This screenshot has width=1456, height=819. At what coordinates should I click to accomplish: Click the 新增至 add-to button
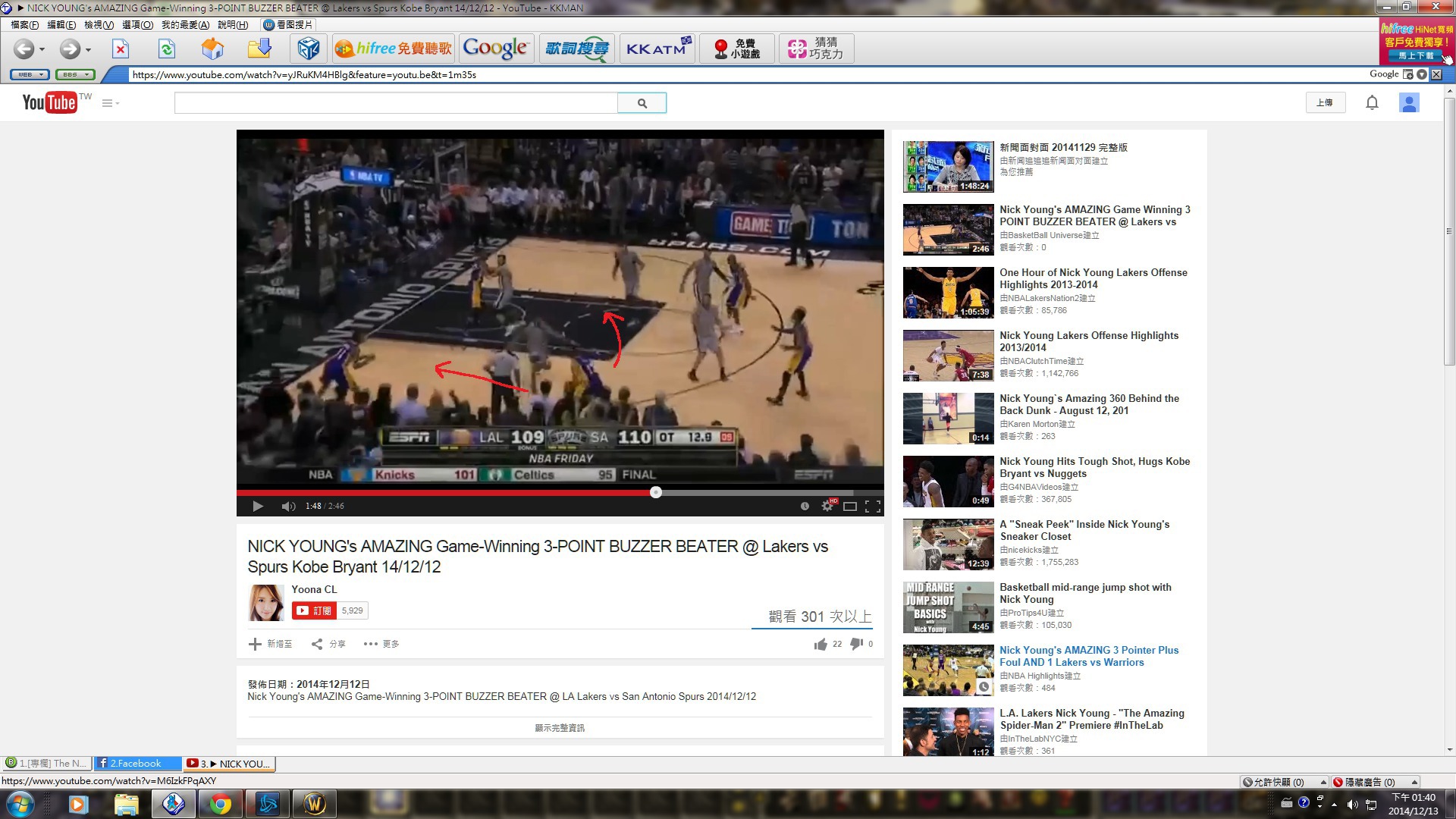271,644
